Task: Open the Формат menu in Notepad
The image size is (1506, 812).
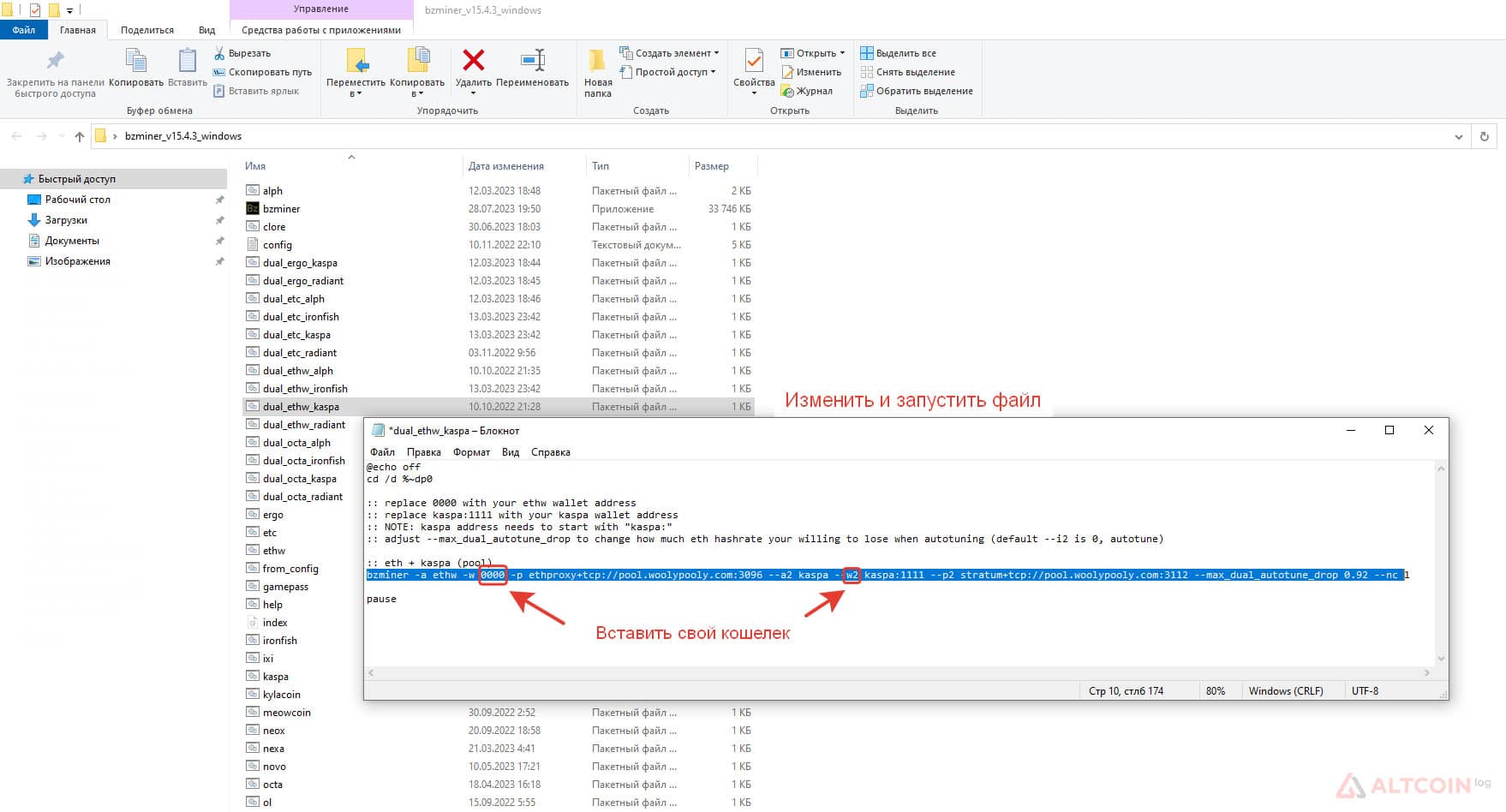Action: (471, 452)
